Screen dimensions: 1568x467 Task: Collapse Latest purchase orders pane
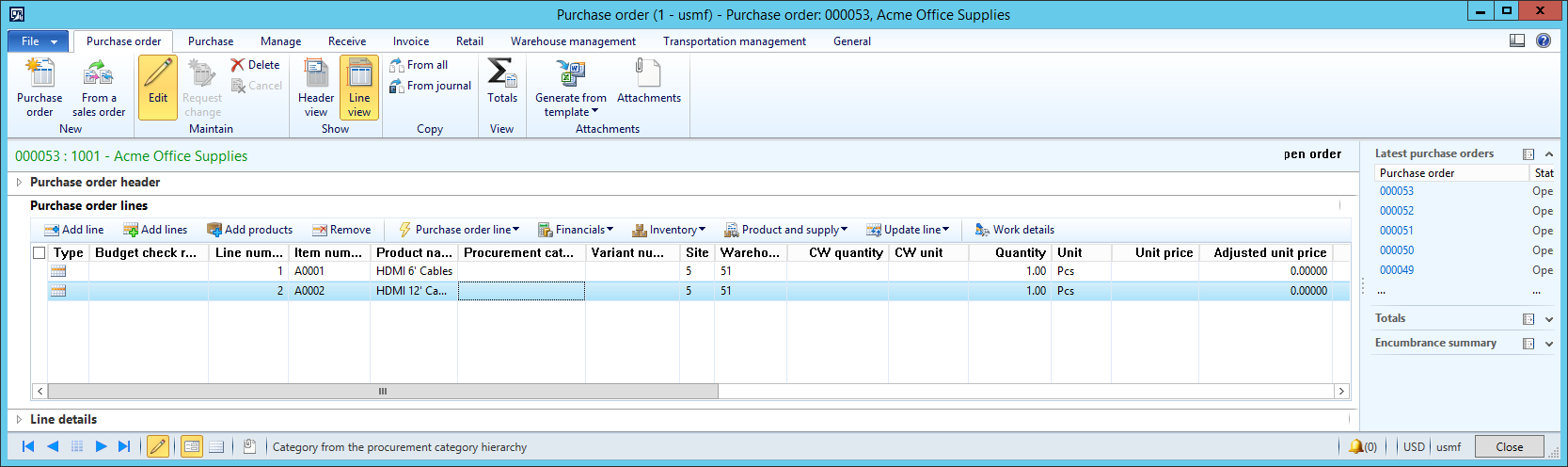[1549, 154]
